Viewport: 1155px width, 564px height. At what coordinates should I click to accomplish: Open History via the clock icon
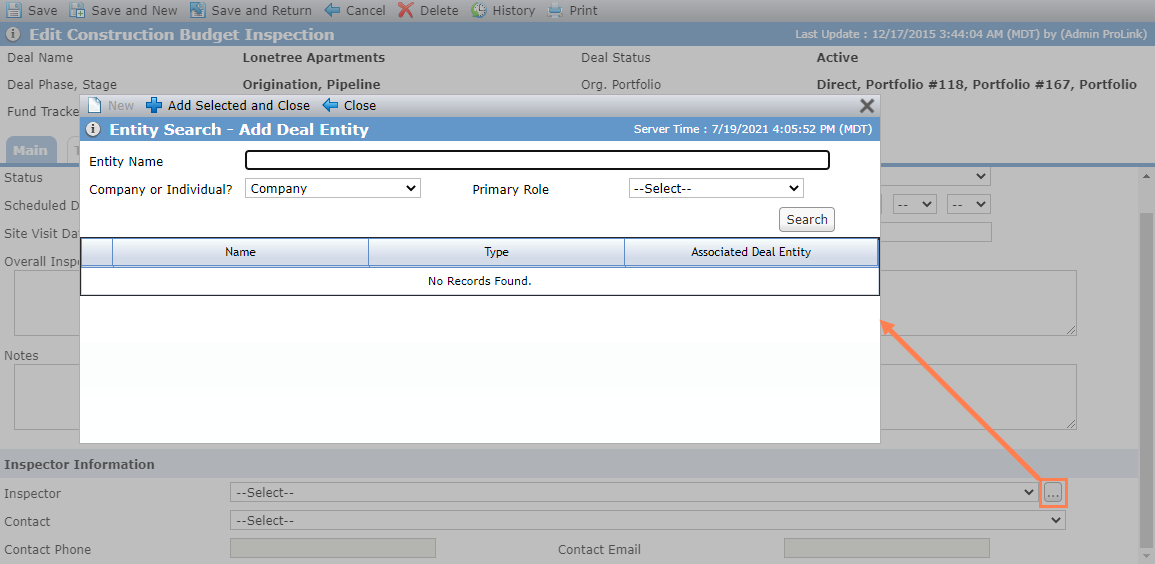coord(479,10)
